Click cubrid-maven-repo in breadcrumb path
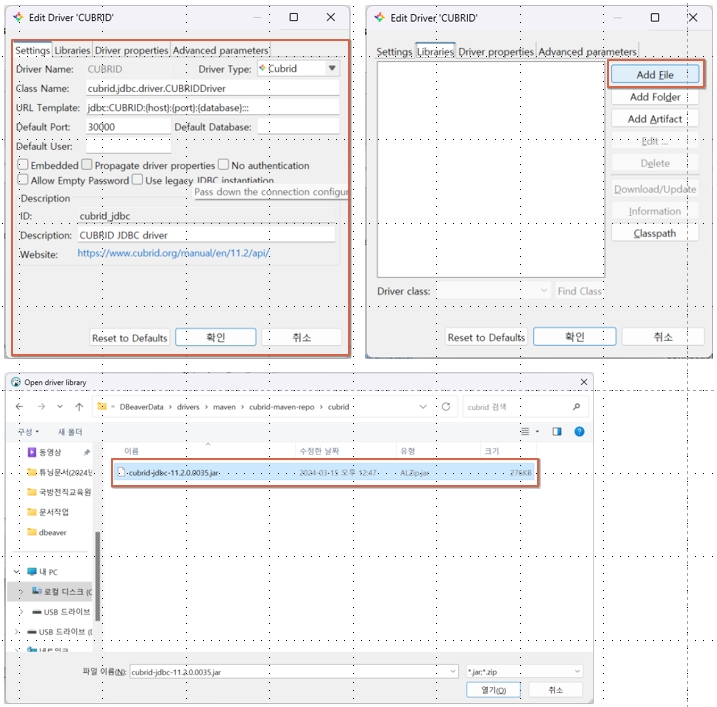717x707 pixels. pos(281,407)
